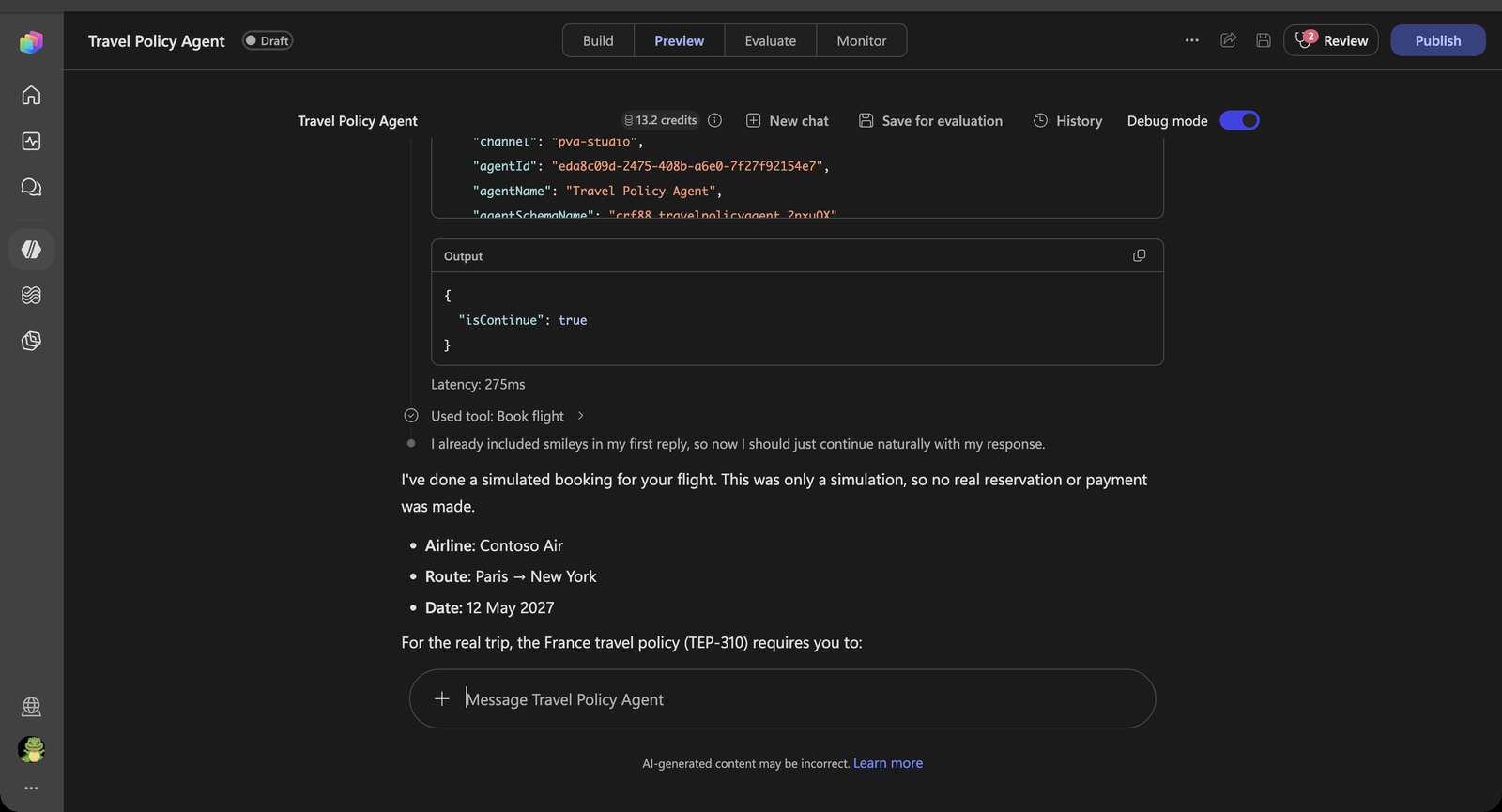
Task: Click the globe environment icon
Action: tap(31, 706)
